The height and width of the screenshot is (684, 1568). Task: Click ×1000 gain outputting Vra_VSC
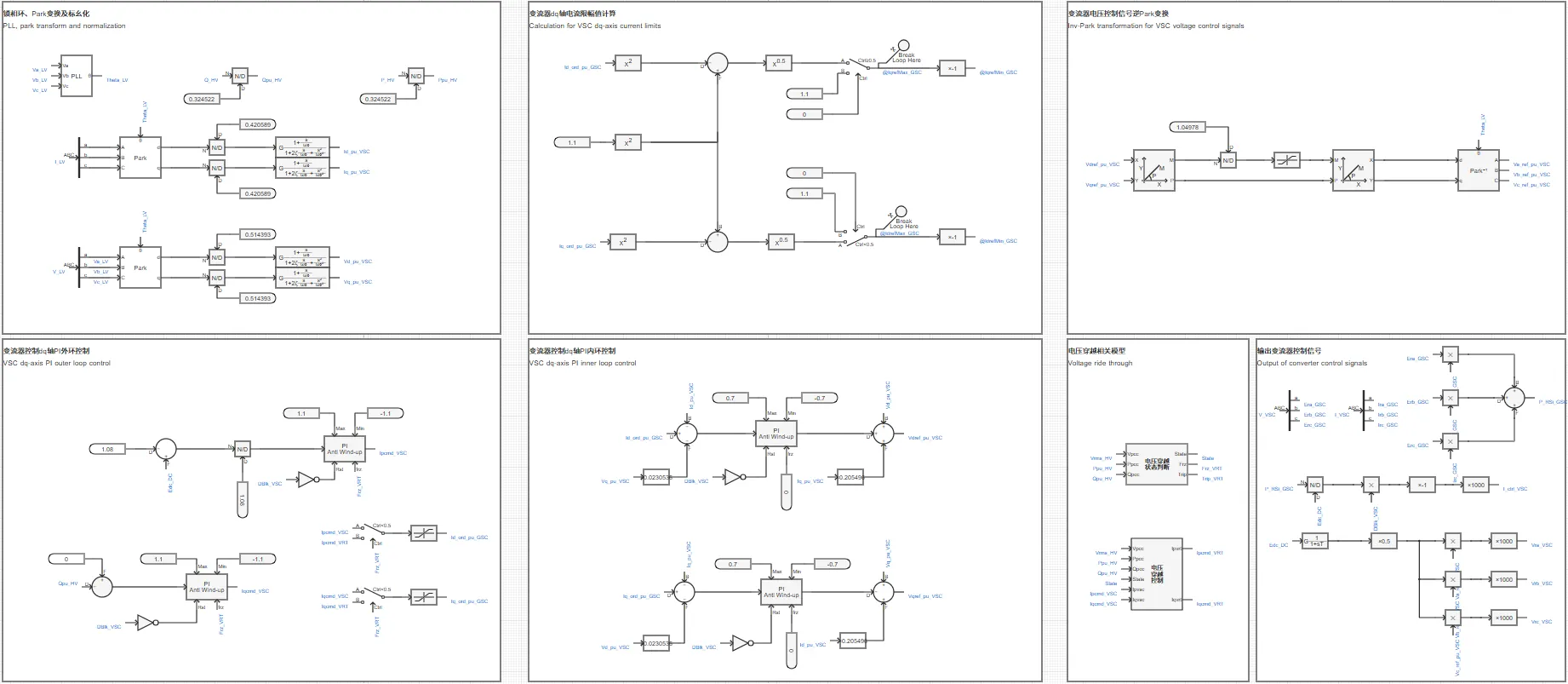click(x=1504, y=541)
